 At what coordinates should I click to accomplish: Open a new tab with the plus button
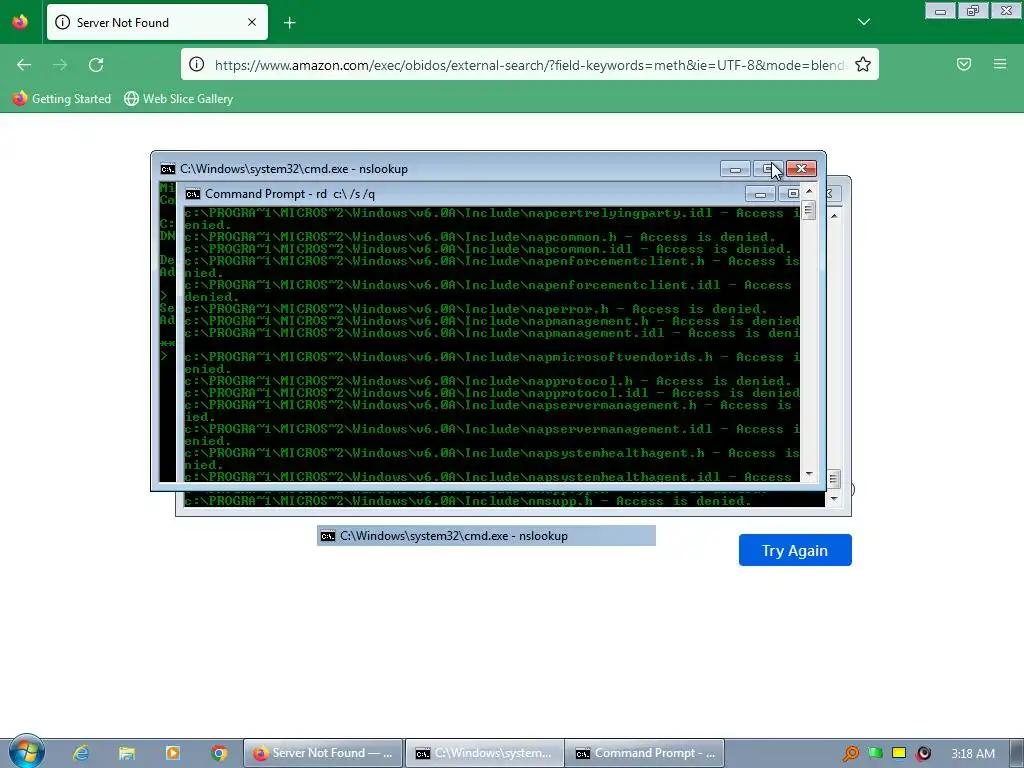(289, 23)
